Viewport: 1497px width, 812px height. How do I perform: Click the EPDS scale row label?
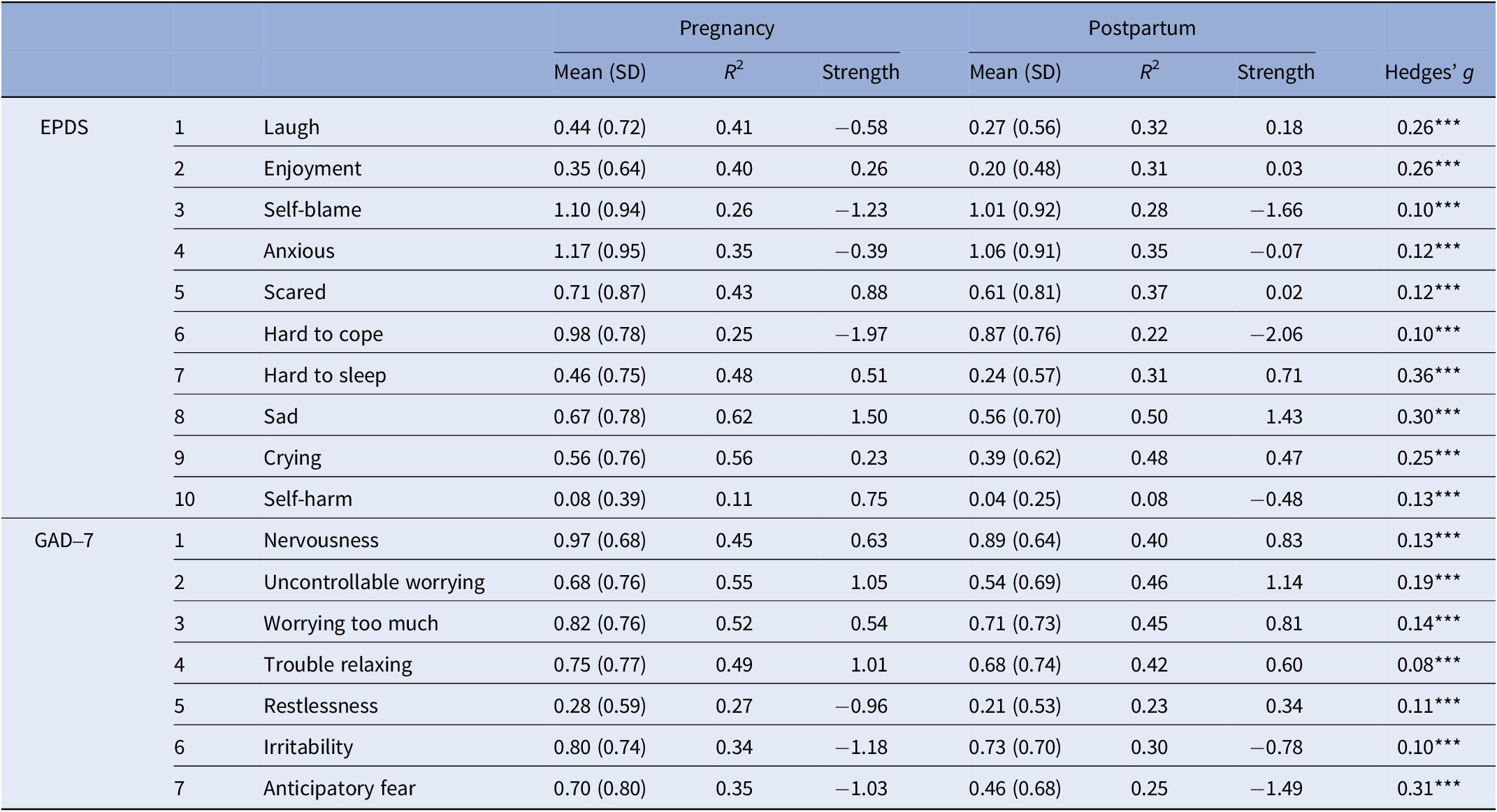tap(64, 127)
